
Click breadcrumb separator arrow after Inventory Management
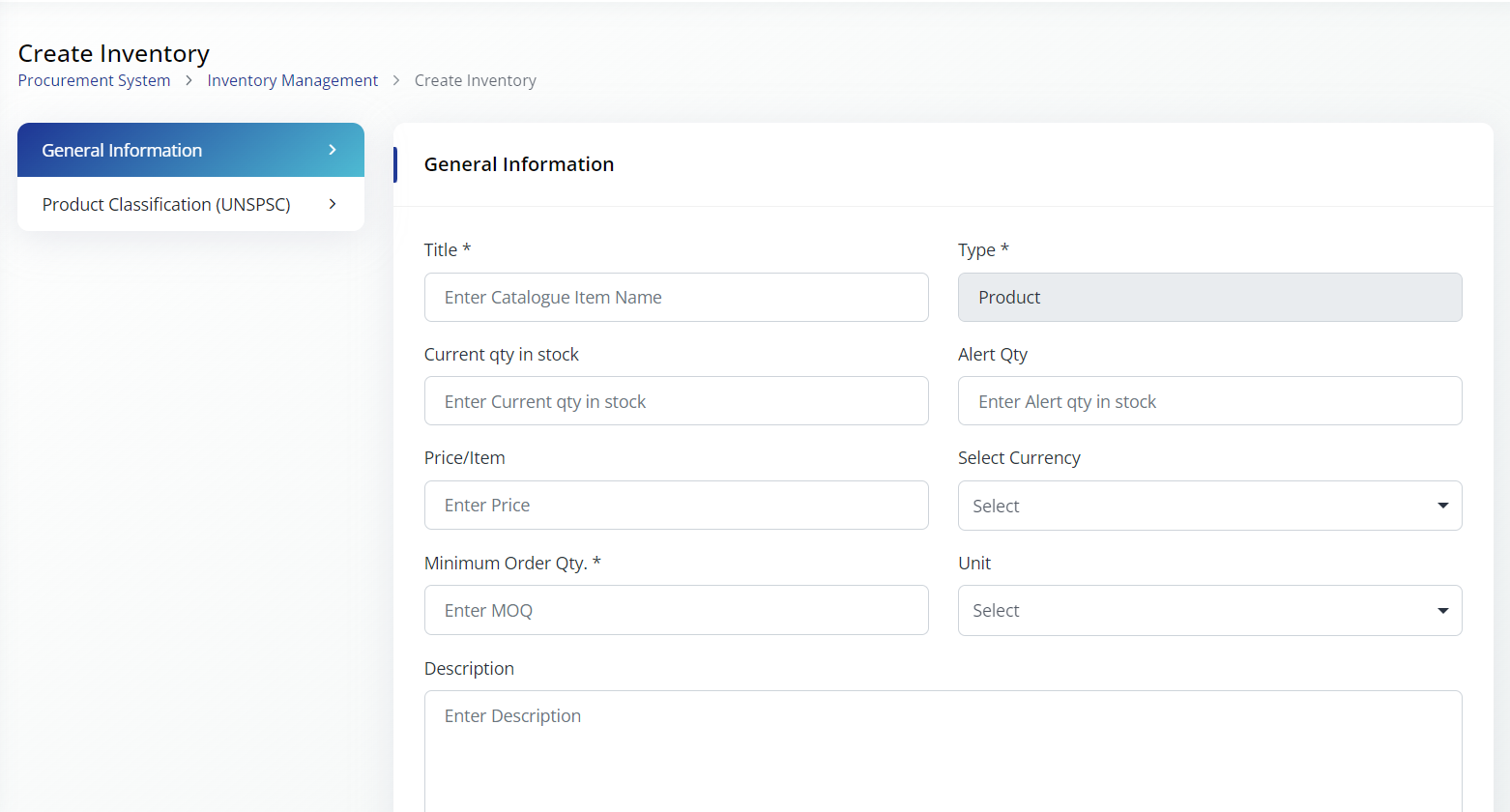pos(396,80)
